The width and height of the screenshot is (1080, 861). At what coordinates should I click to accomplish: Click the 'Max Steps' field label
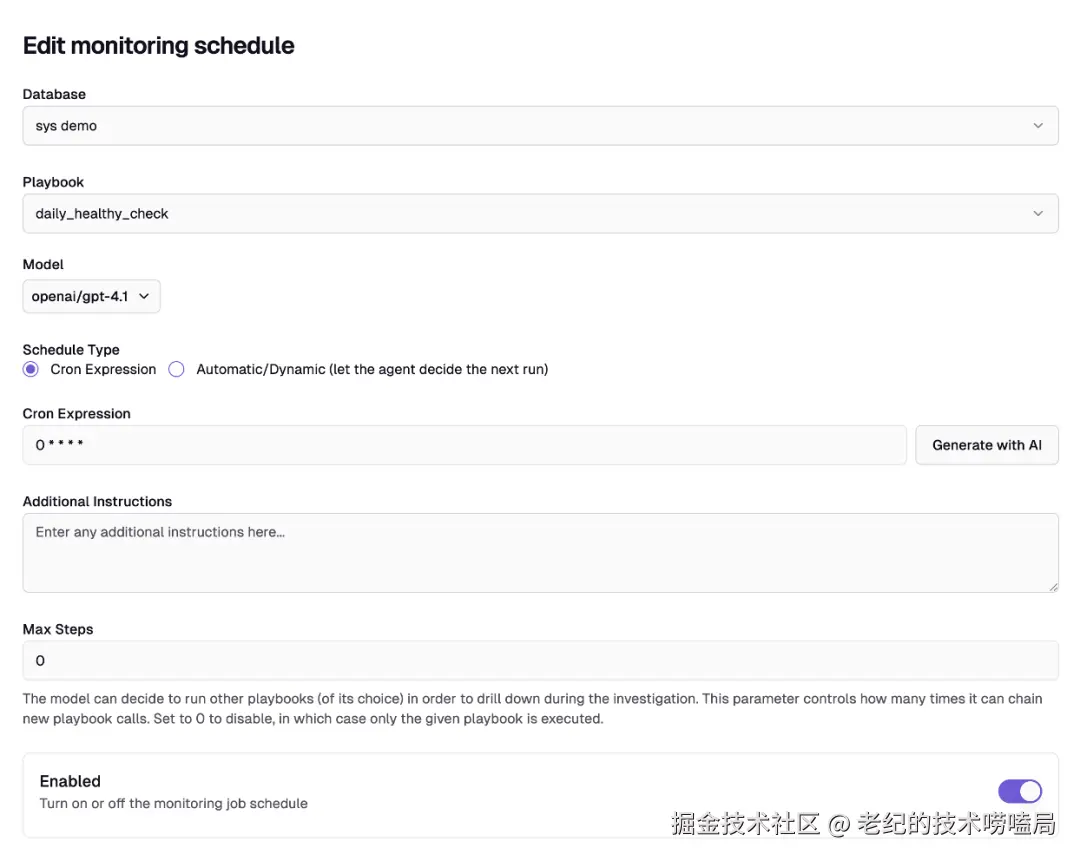pos(58,629)
